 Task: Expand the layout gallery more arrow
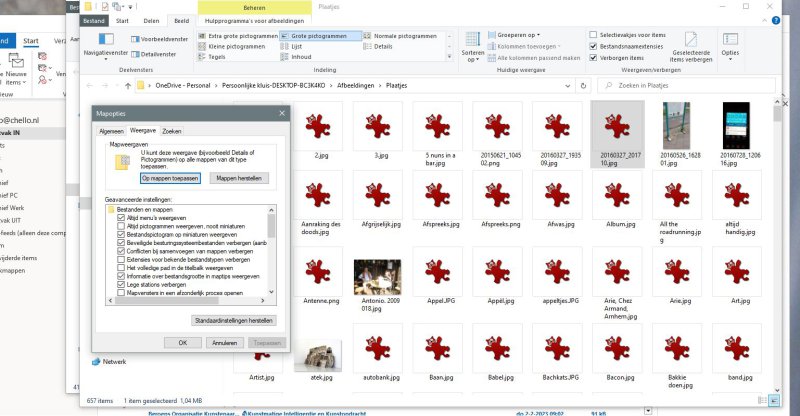pyautogui.click(x=449, y=57)
